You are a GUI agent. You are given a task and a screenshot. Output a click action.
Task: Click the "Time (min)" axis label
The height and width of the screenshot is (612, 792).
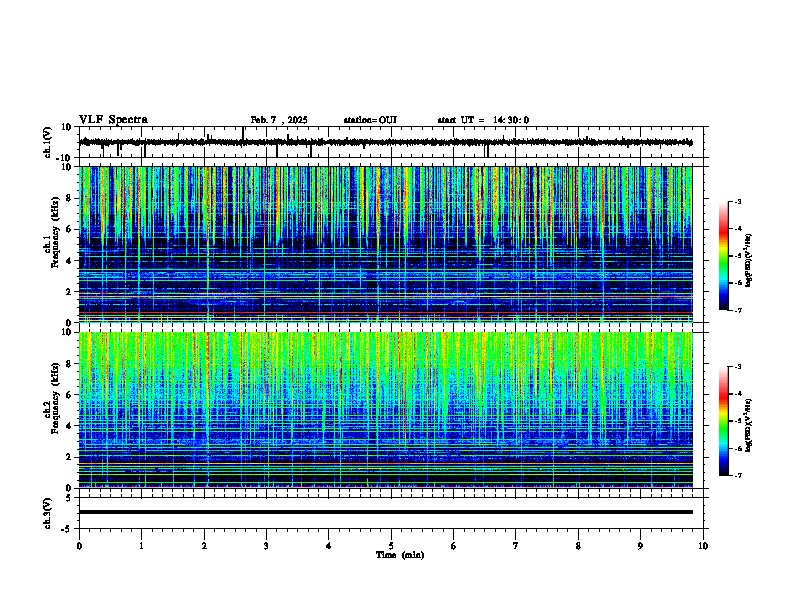pos(400,555)
